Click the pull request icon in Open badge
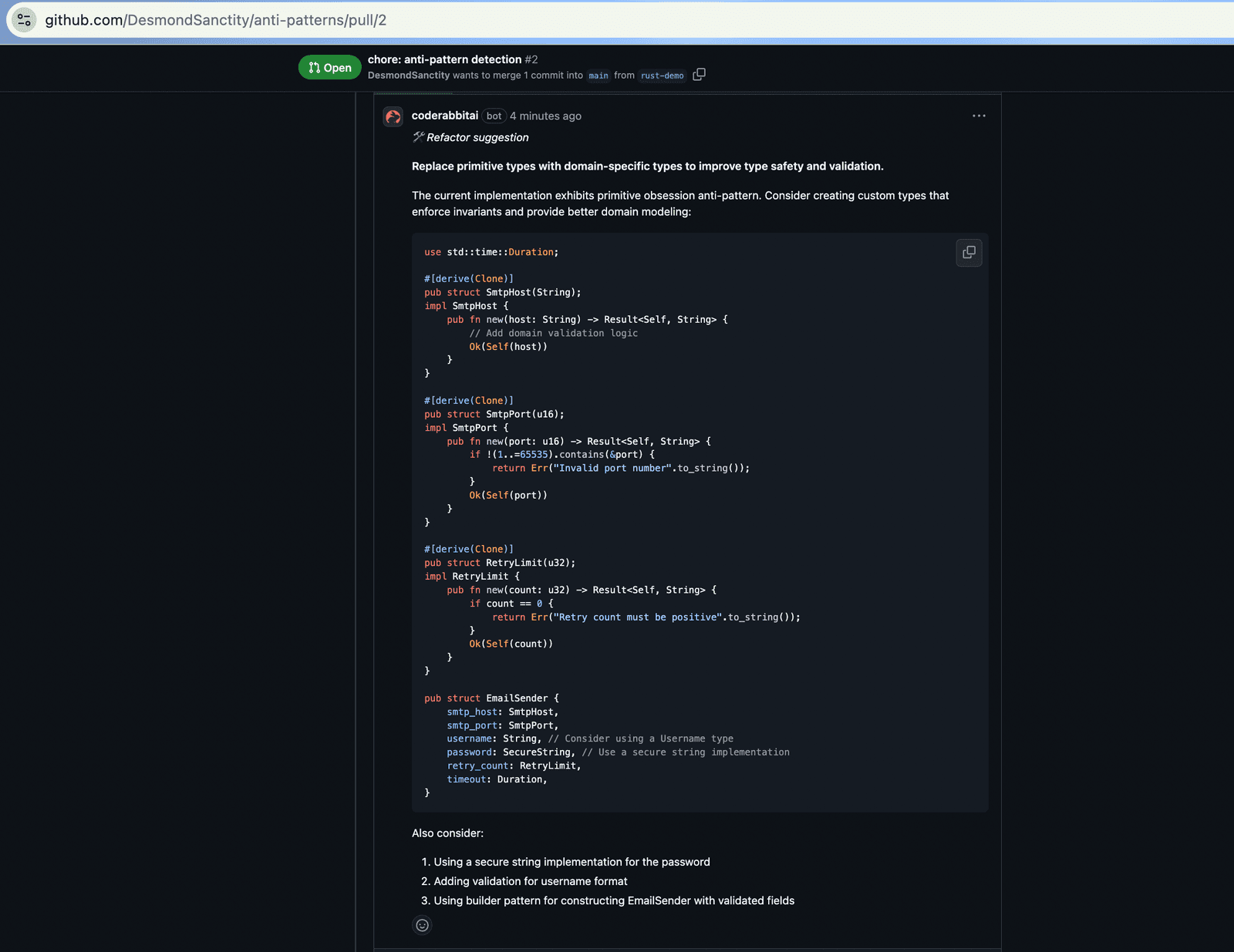Image resolution: width=1234 pixels, height=952 pixels. pyautogui.click(x=314, y=68)
